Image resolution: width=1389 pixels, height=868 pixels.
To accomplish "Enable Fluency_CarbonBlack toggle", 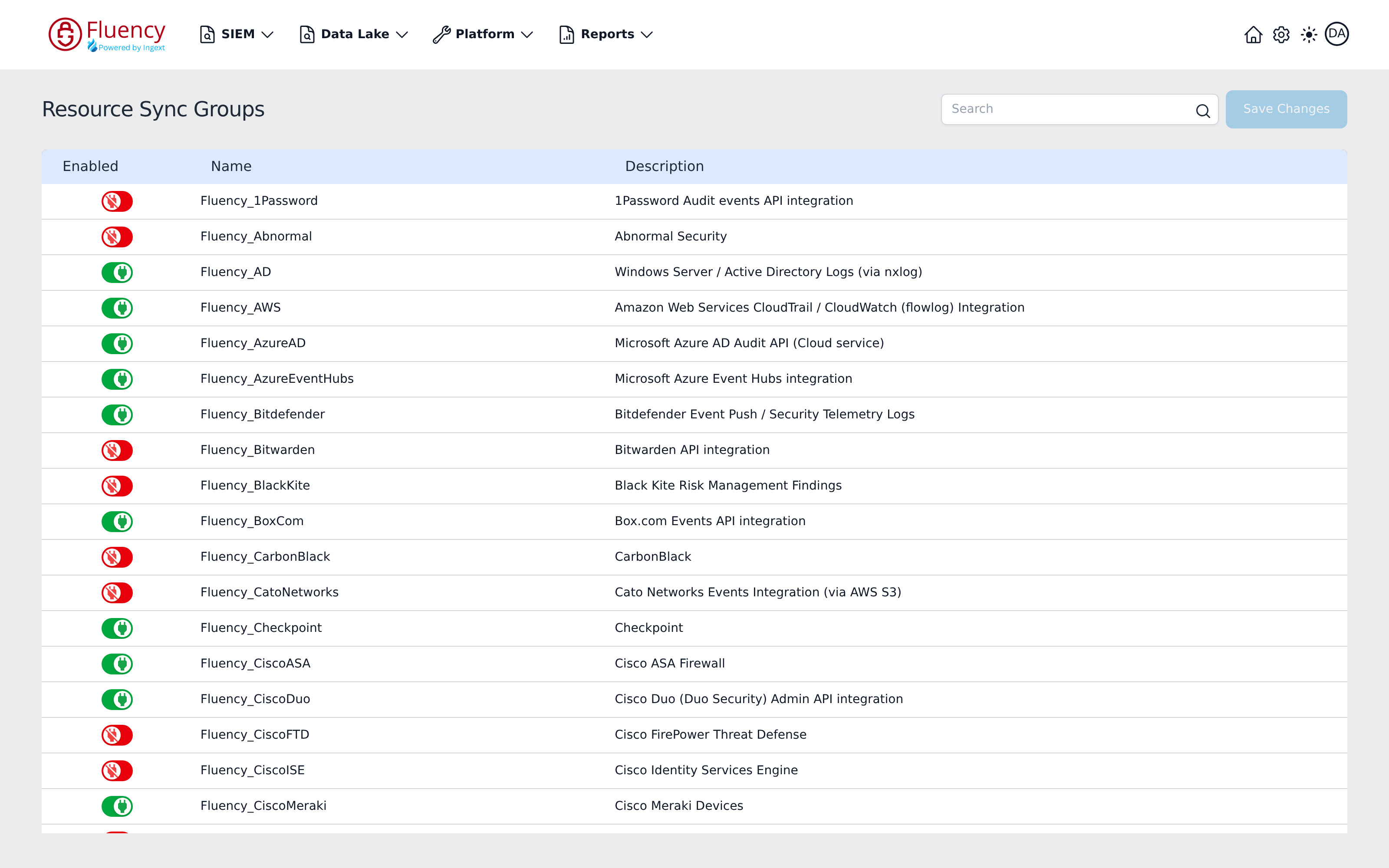I will pyautogui.click(x=117, y=557).
